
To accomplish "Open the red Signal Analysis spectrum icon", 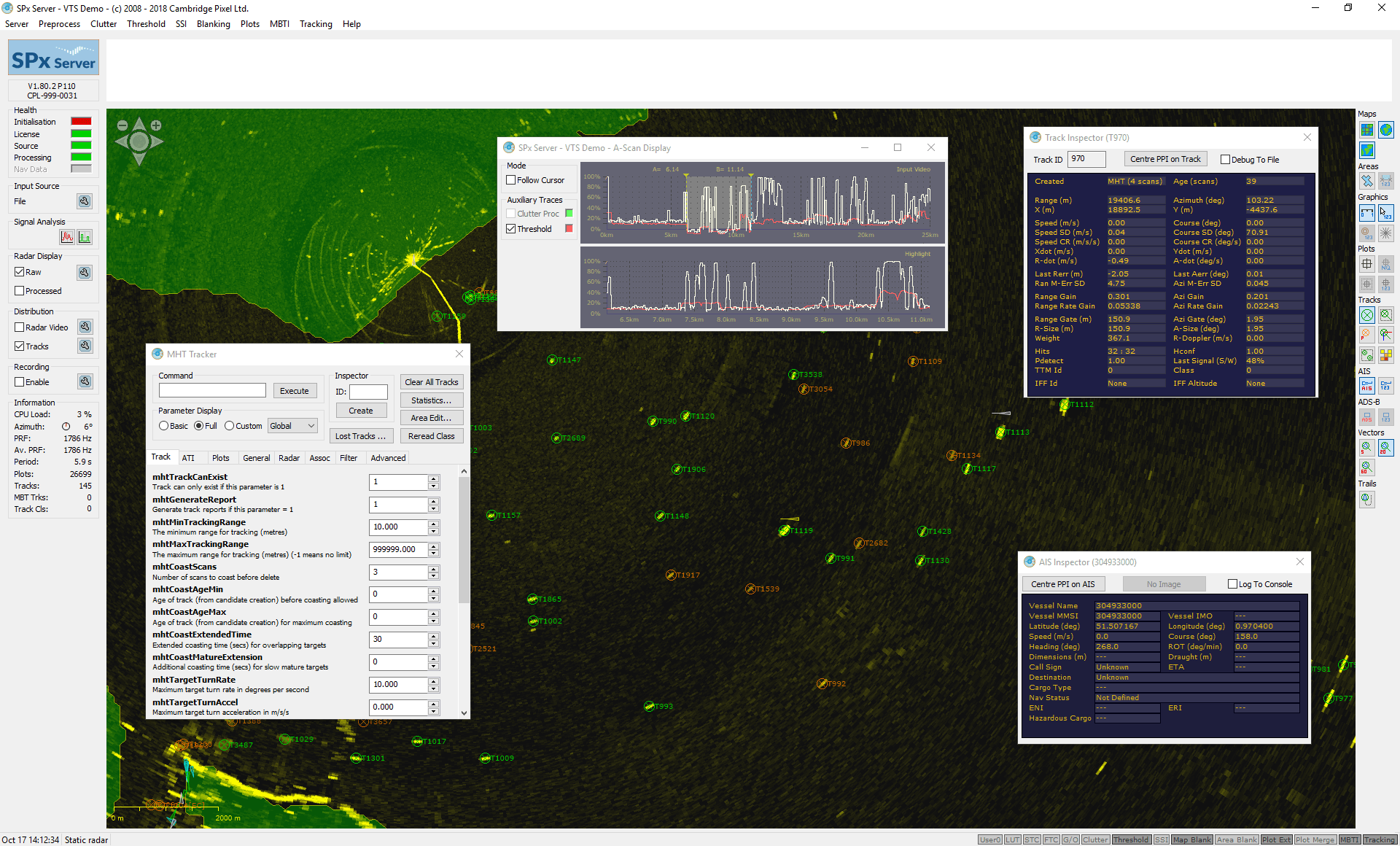I will pyautogui.click(x=67, y=236).
